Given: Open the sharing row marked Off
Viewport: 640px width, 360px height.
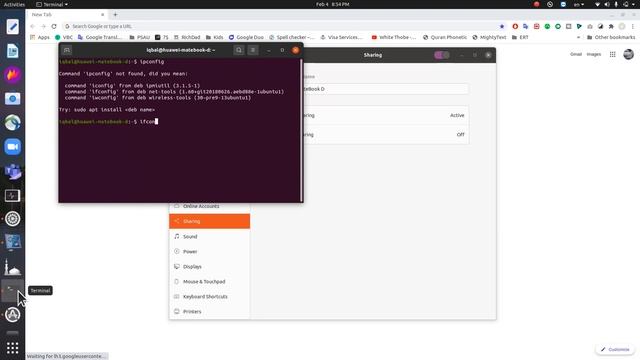Looking at the screenshot, I should click(386, 135).
